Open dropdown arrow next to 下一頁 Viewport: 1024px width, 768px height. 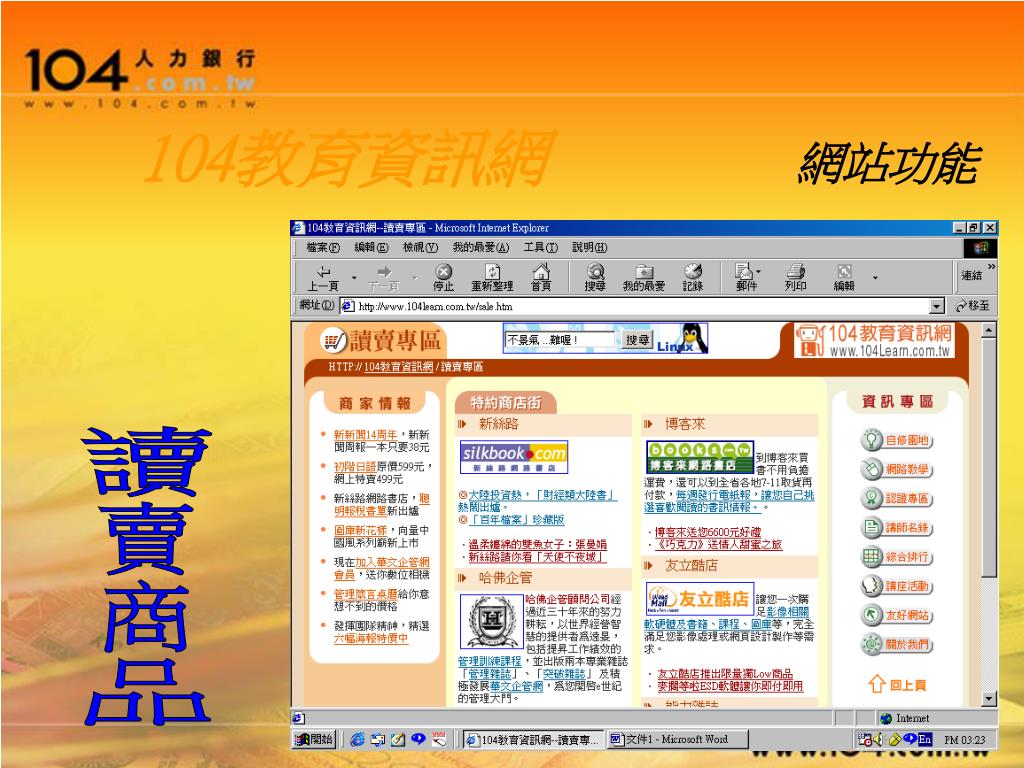pyautogui.click(x=414, y=278)
